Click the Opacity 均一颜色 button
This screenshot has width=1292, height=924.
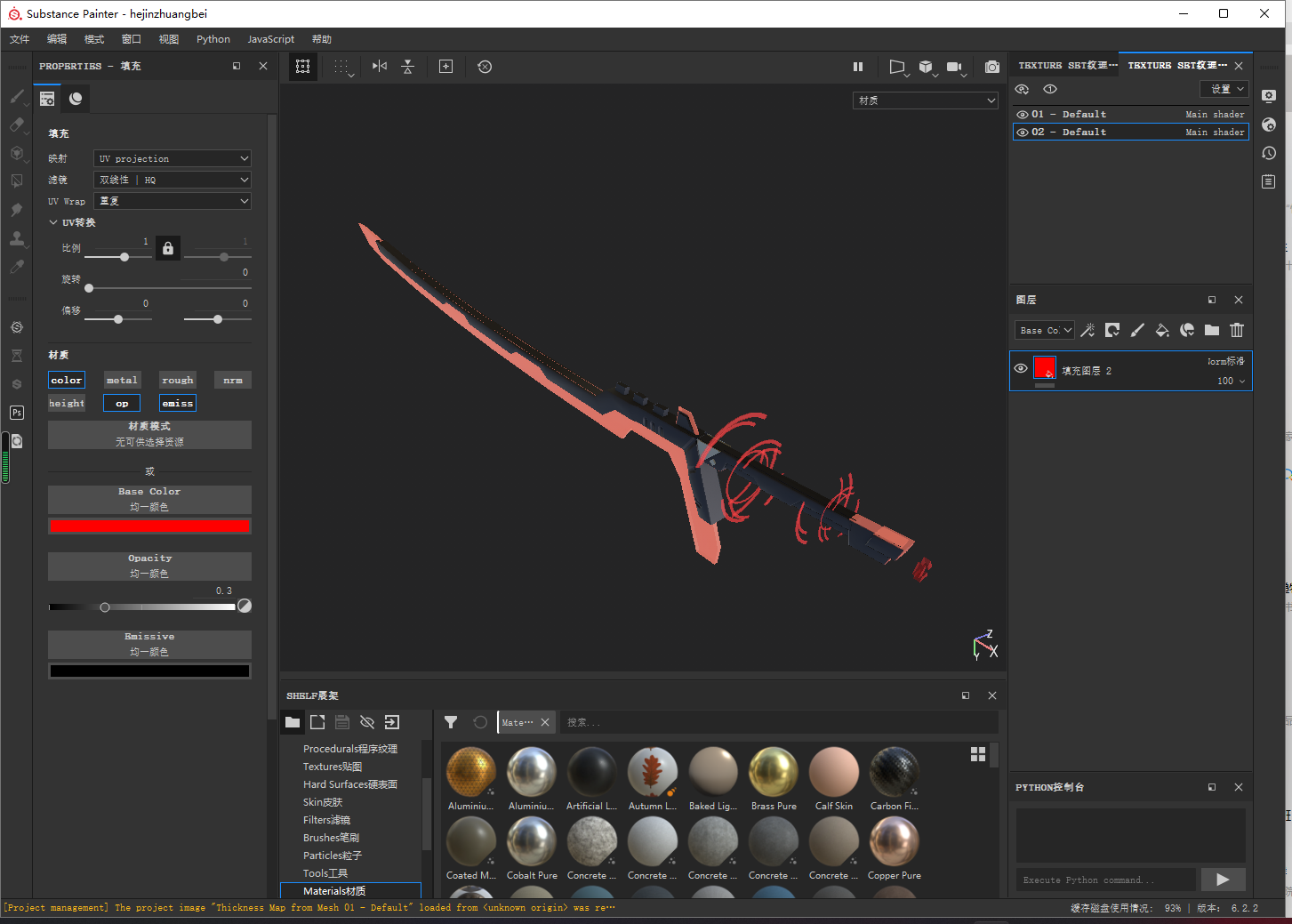pos(149,566)
